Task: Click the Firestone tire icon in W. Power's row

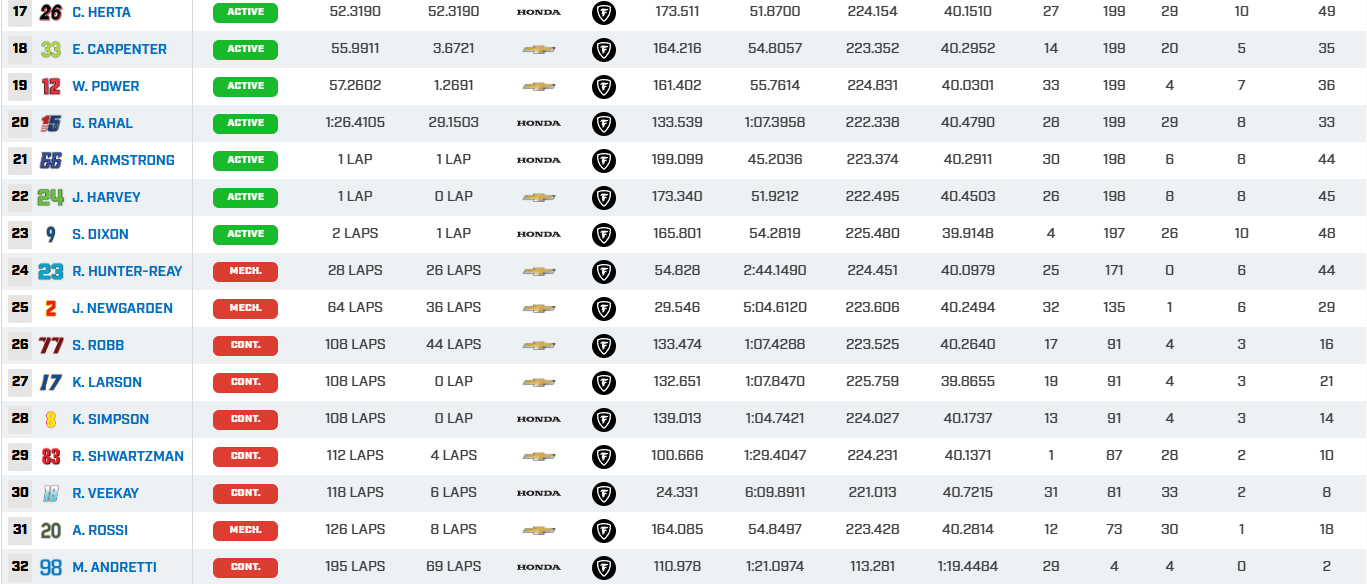Action: 604,86
